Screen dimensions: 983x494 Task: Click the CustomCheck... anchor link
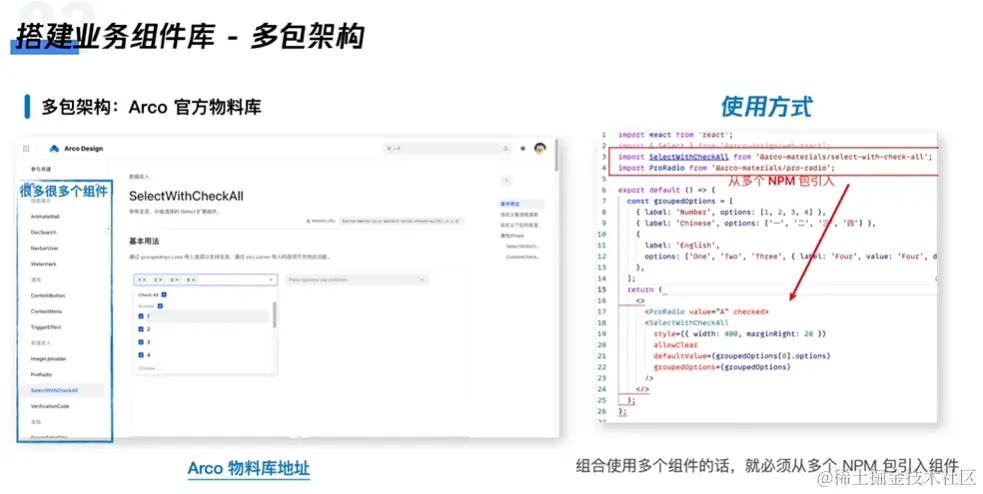pos(523,256)
